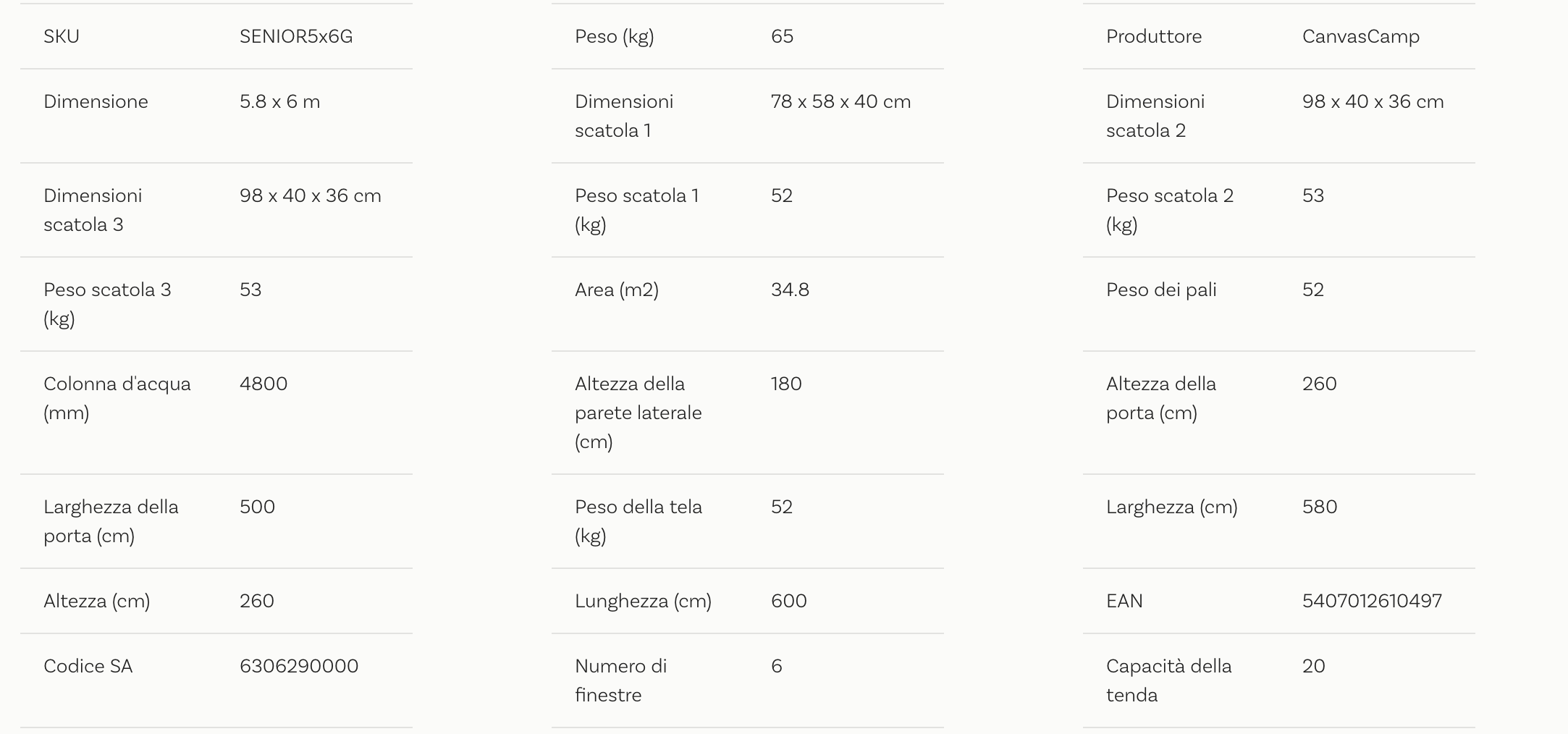Select the Lunghezza (cm) value 600

tap(789, 601)
